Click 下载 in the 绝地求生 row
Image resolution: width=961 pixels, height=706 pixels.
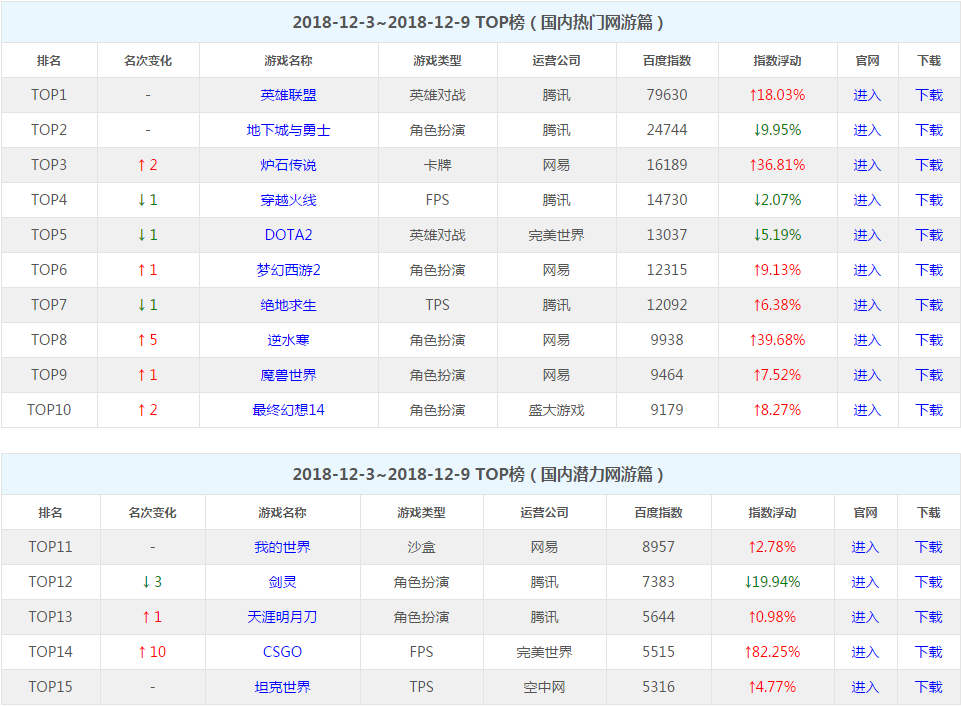[929, 305]
